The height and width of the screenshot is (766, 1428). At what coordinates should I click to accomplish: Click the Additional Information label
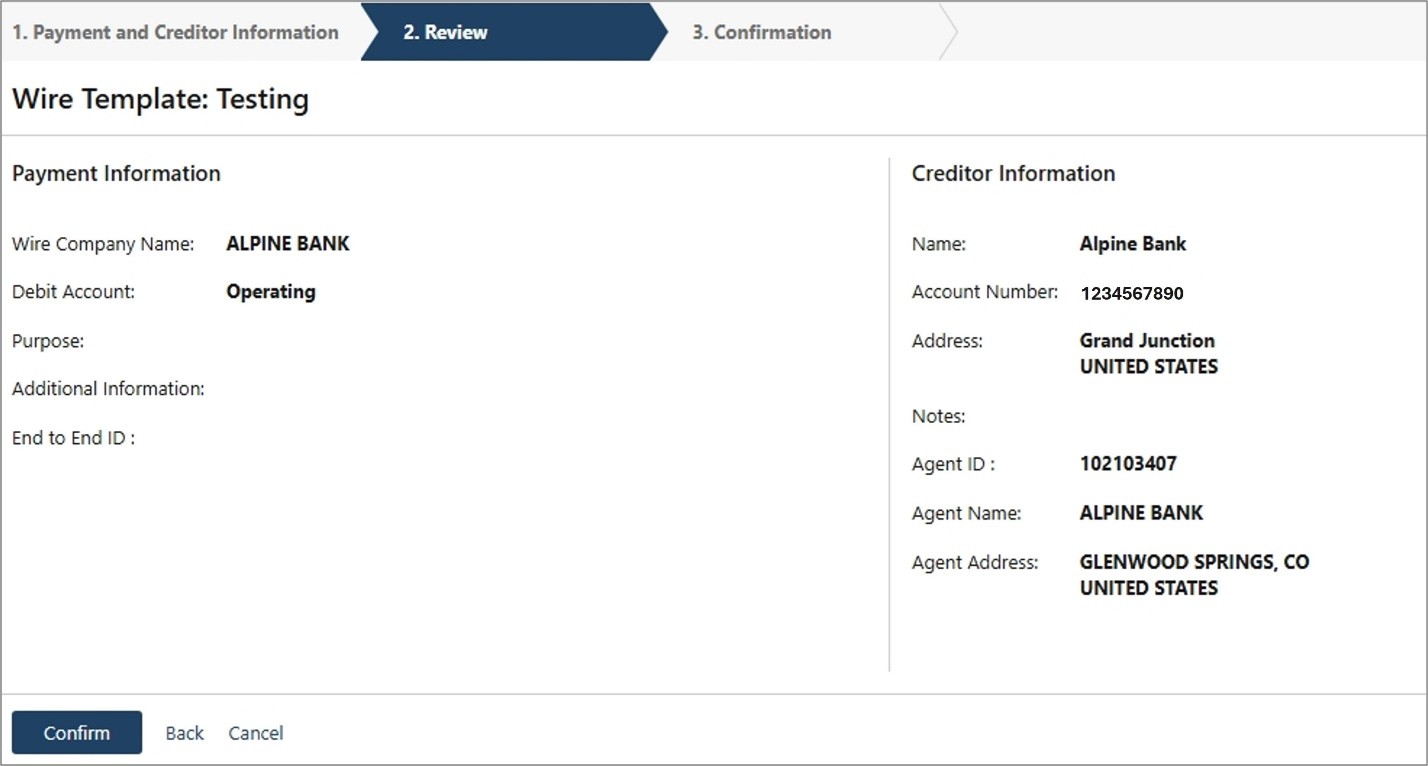tap(108, 389)
